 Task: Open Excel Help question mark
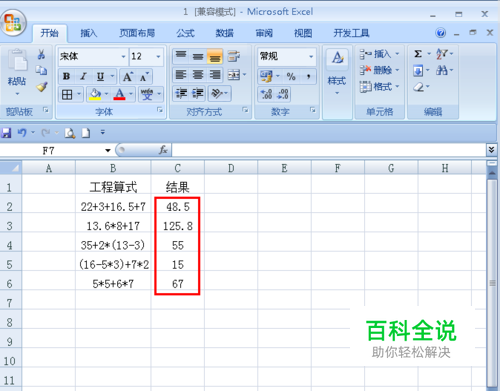pyautogui.click(x=440, y=33)
